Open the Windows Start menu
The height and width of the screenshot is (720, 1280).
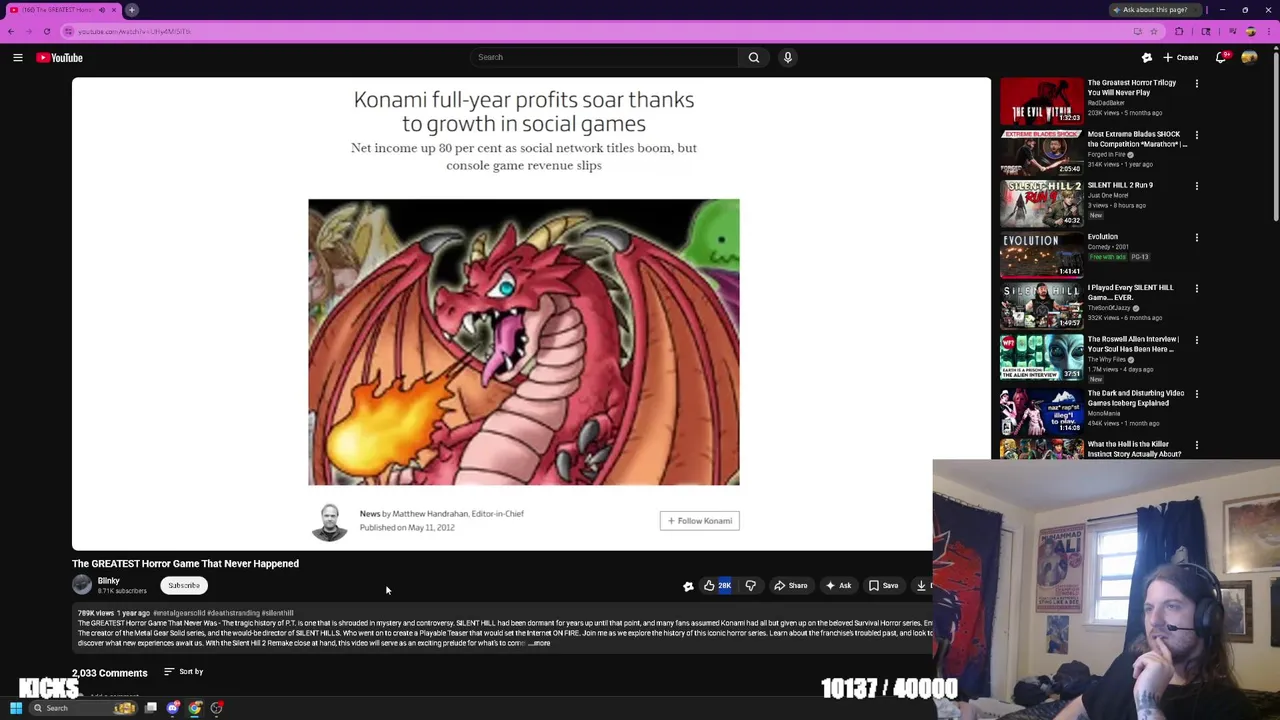pyautogui.click(x=16, y=708)
